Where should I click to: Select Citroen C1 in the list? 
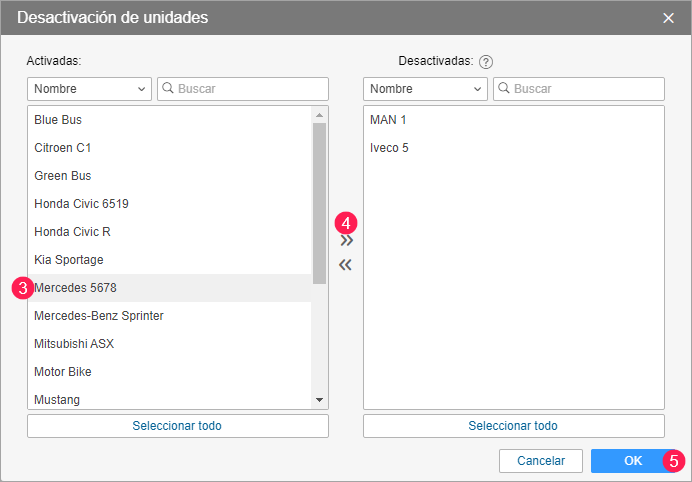[63, 148]
